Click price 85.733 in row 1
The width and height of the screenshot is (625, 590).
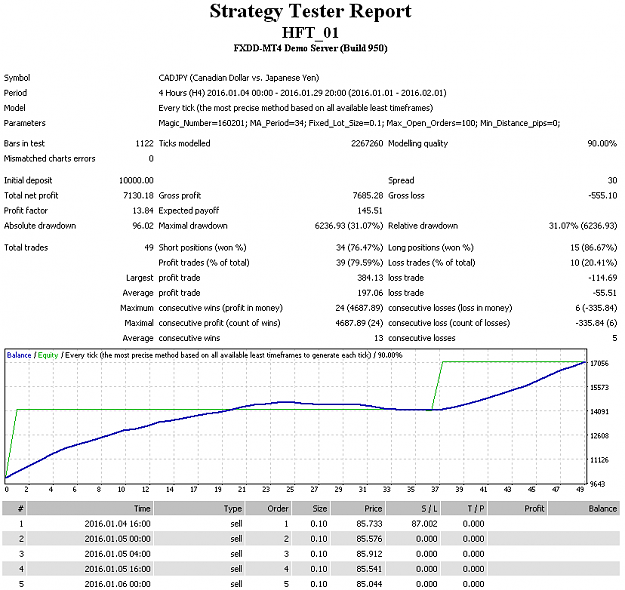point(369,524)
